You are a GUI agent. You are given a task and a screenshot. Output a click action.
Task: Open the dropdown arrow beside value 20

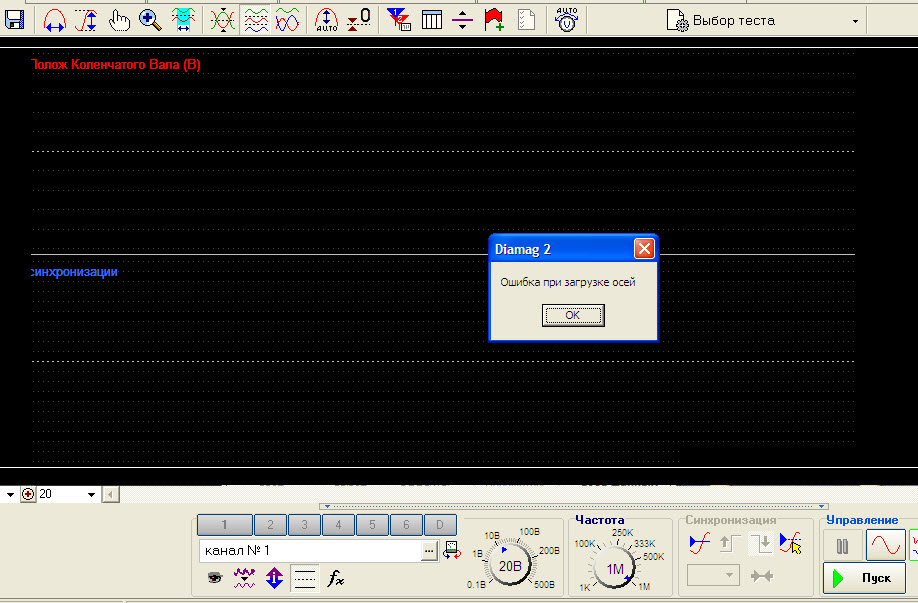coord(91,495)
